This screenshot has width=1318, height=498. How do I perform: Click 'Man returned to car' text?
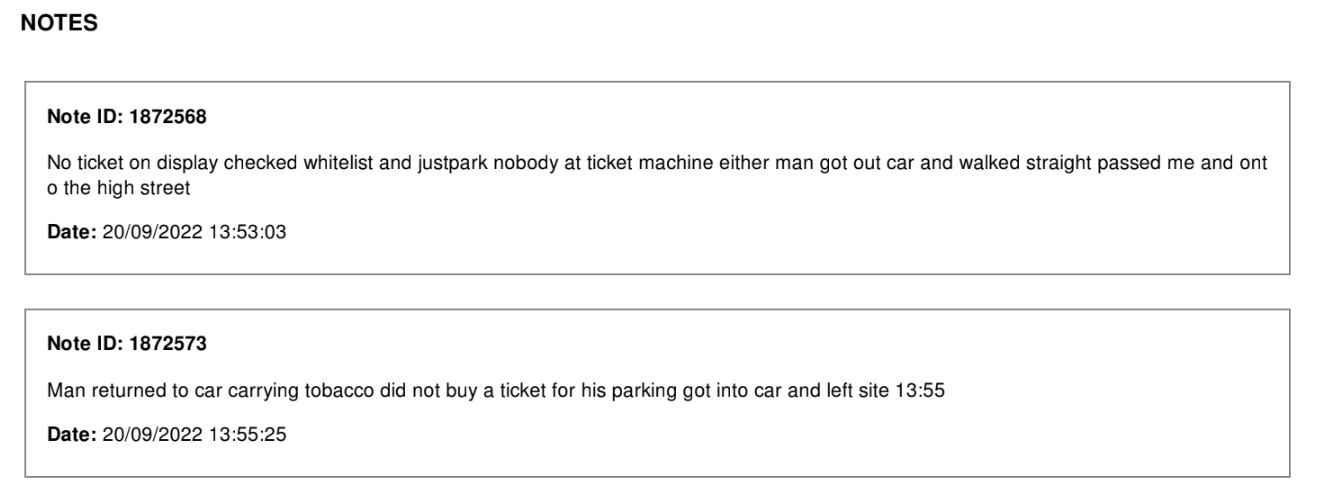click(113, 391)
